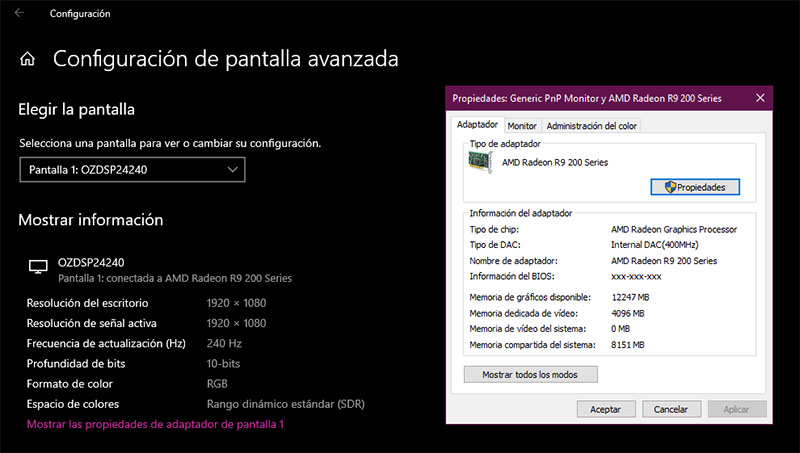Click the Configuración title text
Image resolution: width=800 pixels, height=453 pixels.
[80, 14]
